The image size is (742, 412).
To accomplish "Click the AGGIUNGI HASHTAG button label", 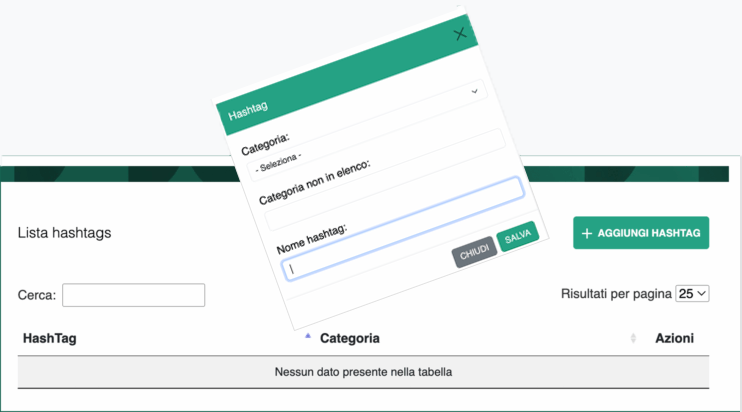I will click(x=649, y=233).
